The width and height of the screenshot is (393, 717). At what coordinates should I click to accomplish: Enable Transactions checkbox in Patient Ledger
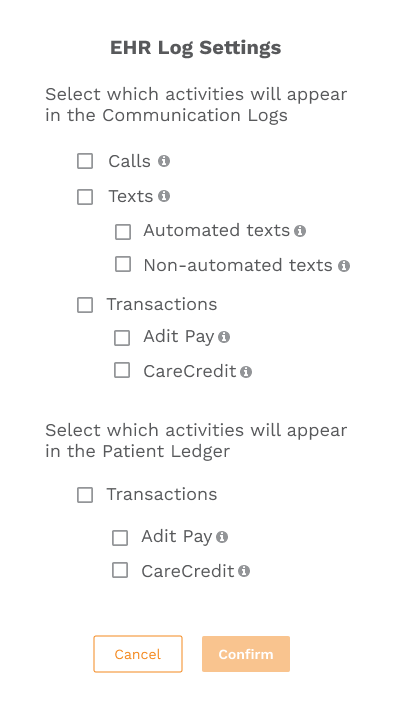[85, 495]
